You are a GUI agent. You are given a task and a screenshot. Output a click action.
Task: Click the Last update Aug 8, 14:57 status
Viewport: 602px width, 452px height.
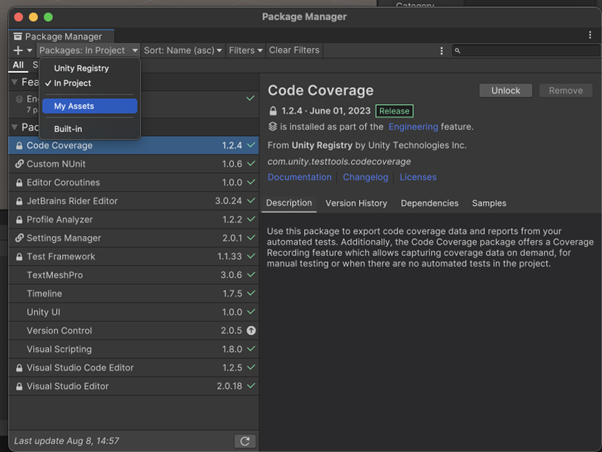67,441
